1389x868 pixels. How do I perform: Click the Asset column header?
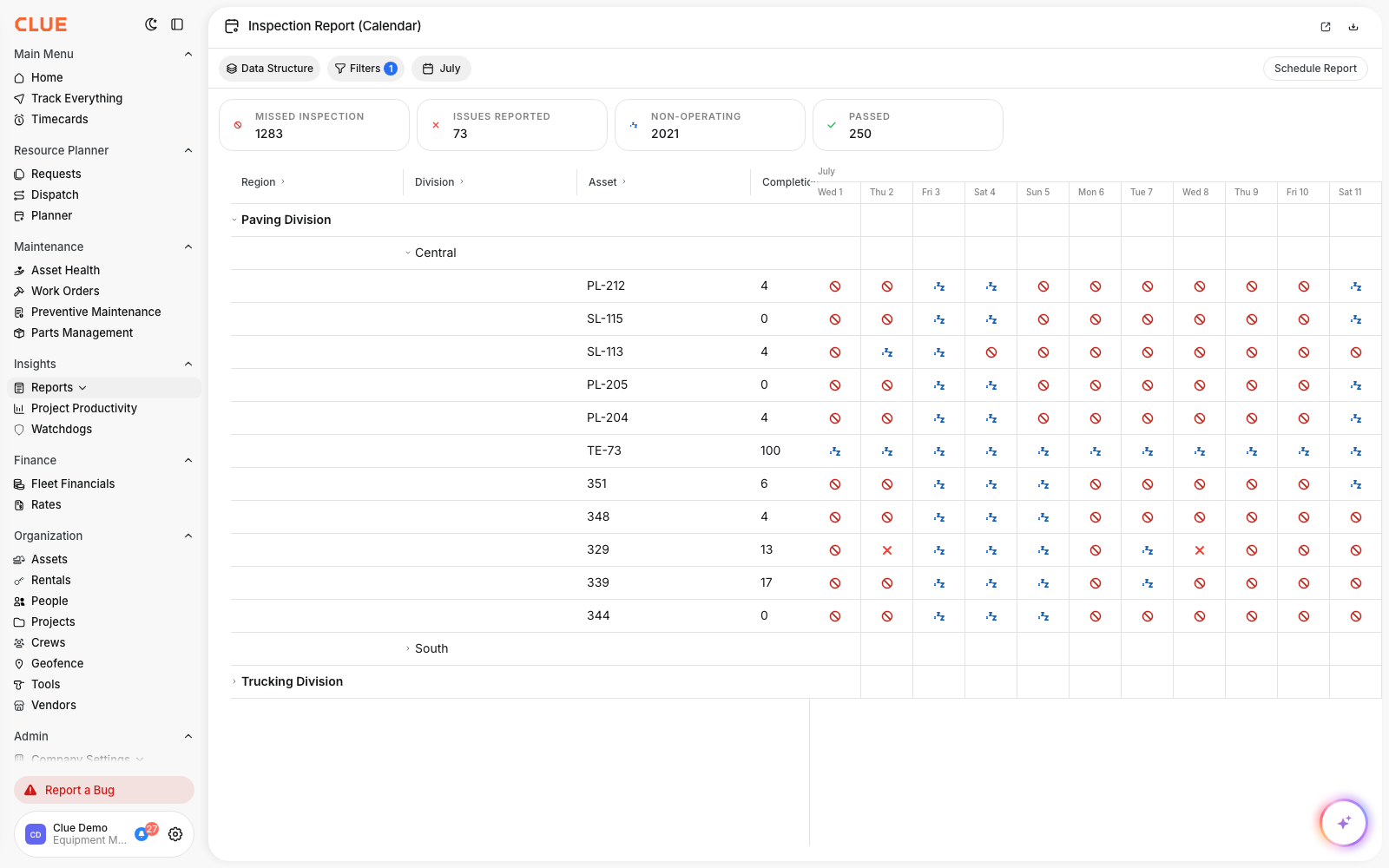pos(602,182)
